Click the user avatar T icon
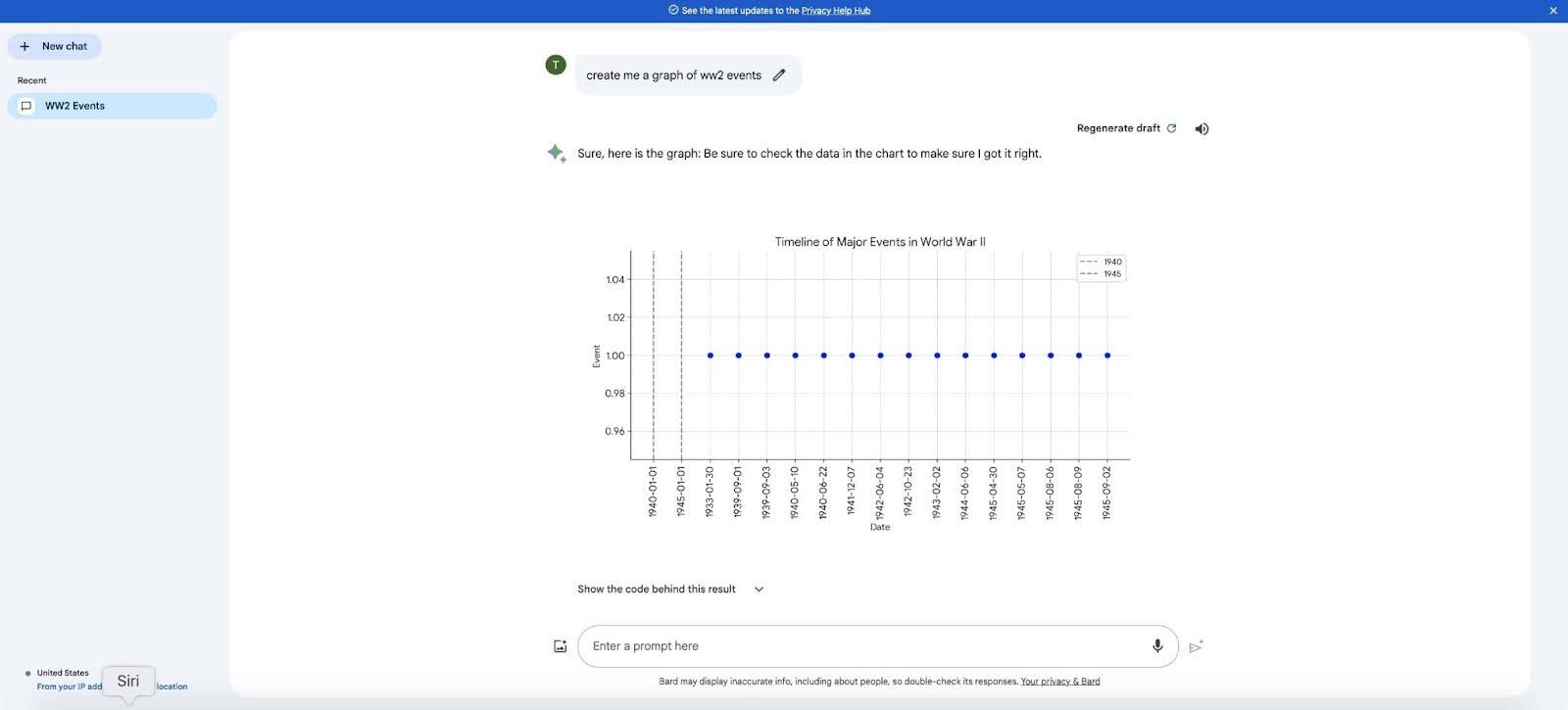The height and width of the screenshot is (710, 1568). point(556,66)
